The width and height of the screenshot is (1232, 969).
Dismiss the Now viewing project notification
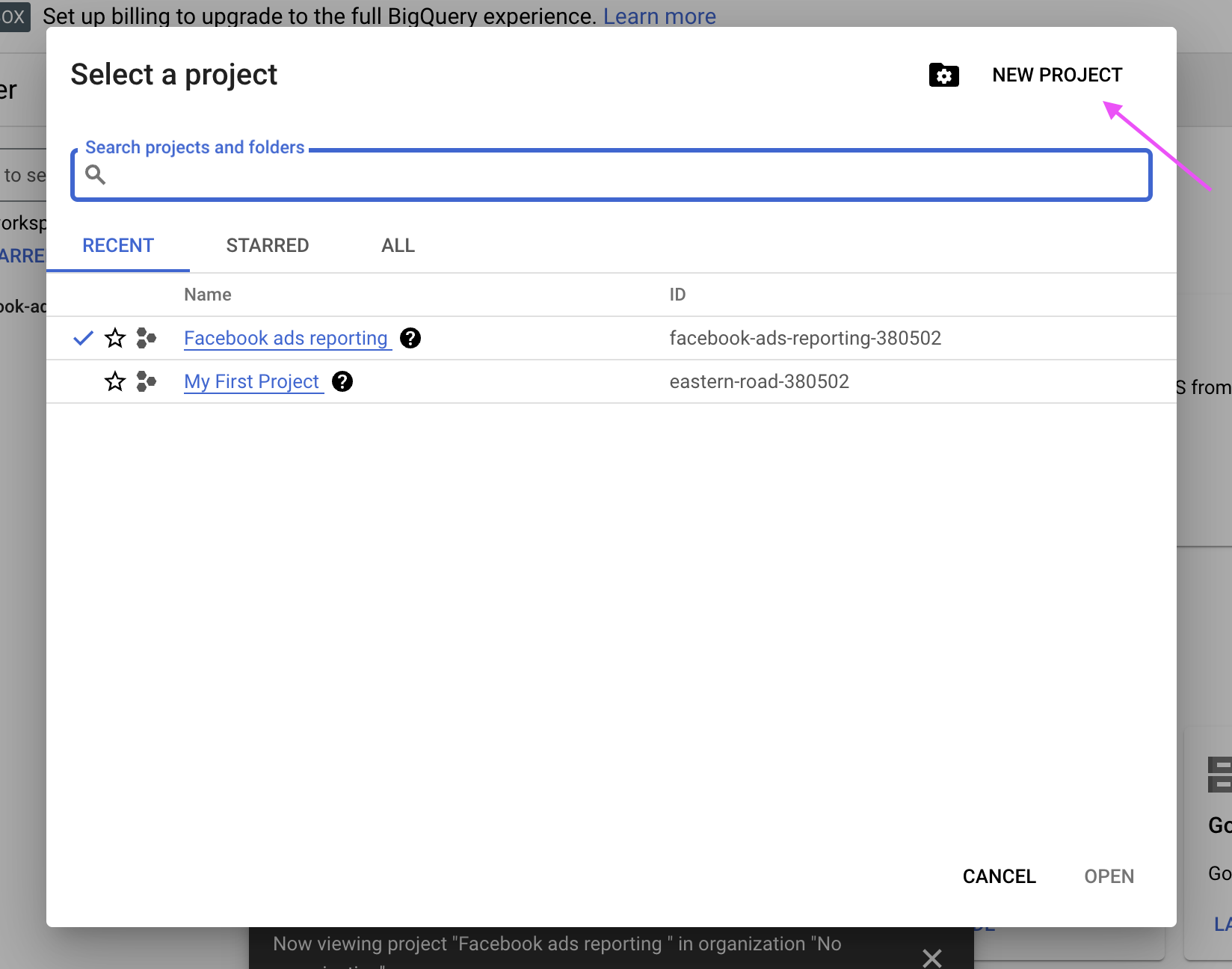coord(931,957)
